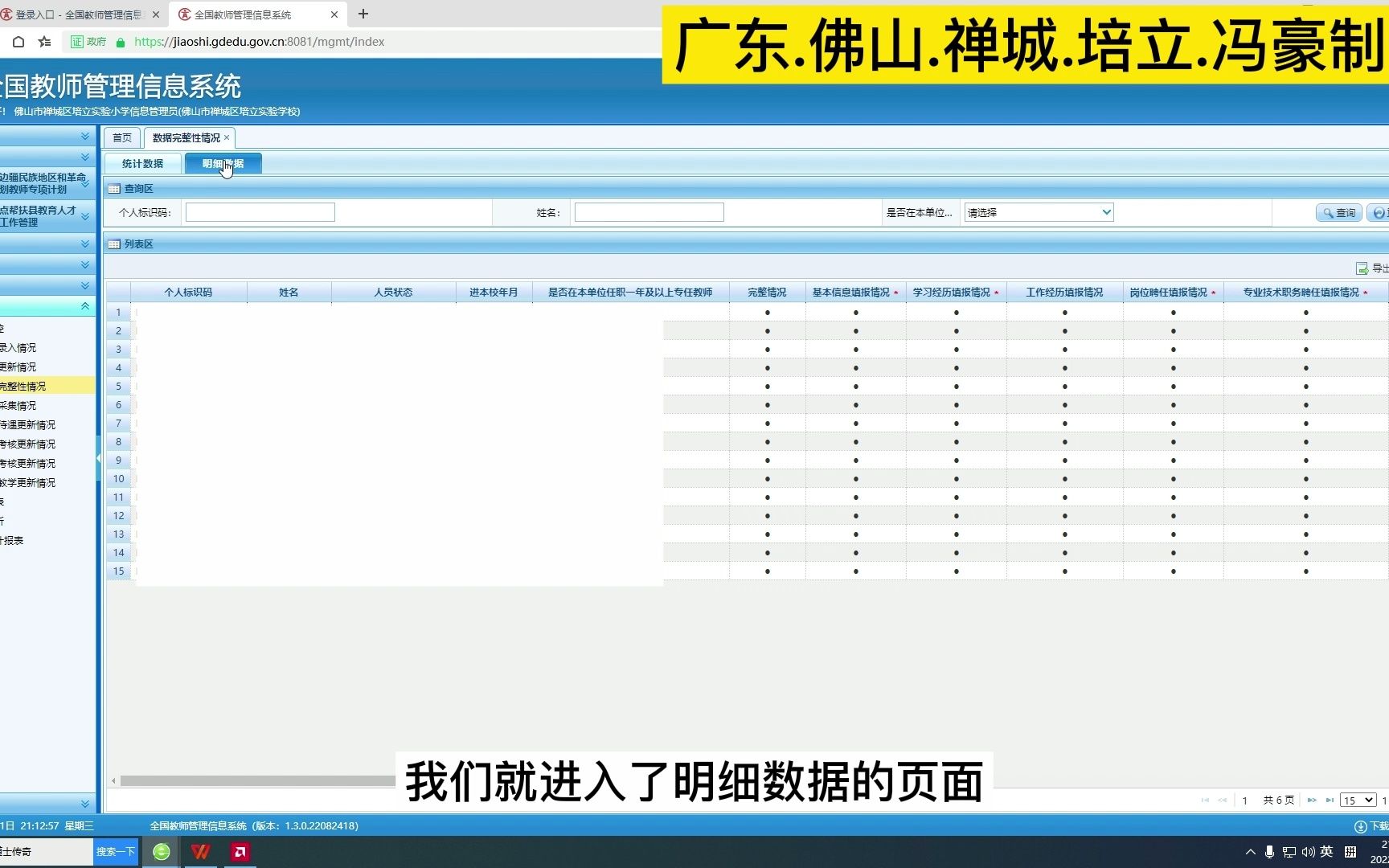
Task: Go to the previous page arrow
Action: pyautogui.click(x=1223, y=800)
